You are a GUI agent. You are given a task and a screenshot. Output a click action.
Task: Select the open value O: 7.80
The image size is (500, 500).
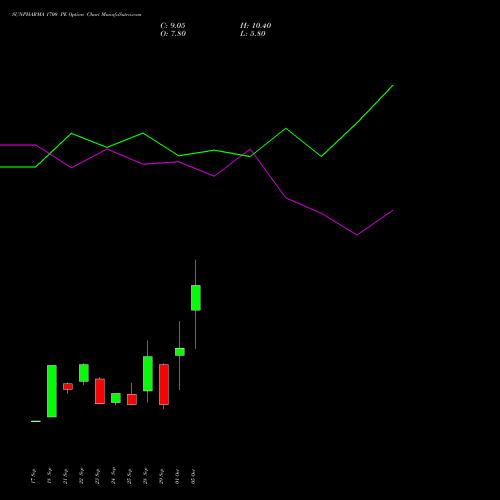pyautogui.click(x=173, y=34)
